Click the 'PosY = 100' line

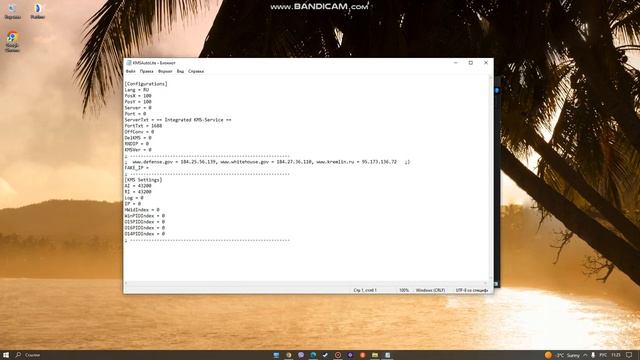[138, 102]
